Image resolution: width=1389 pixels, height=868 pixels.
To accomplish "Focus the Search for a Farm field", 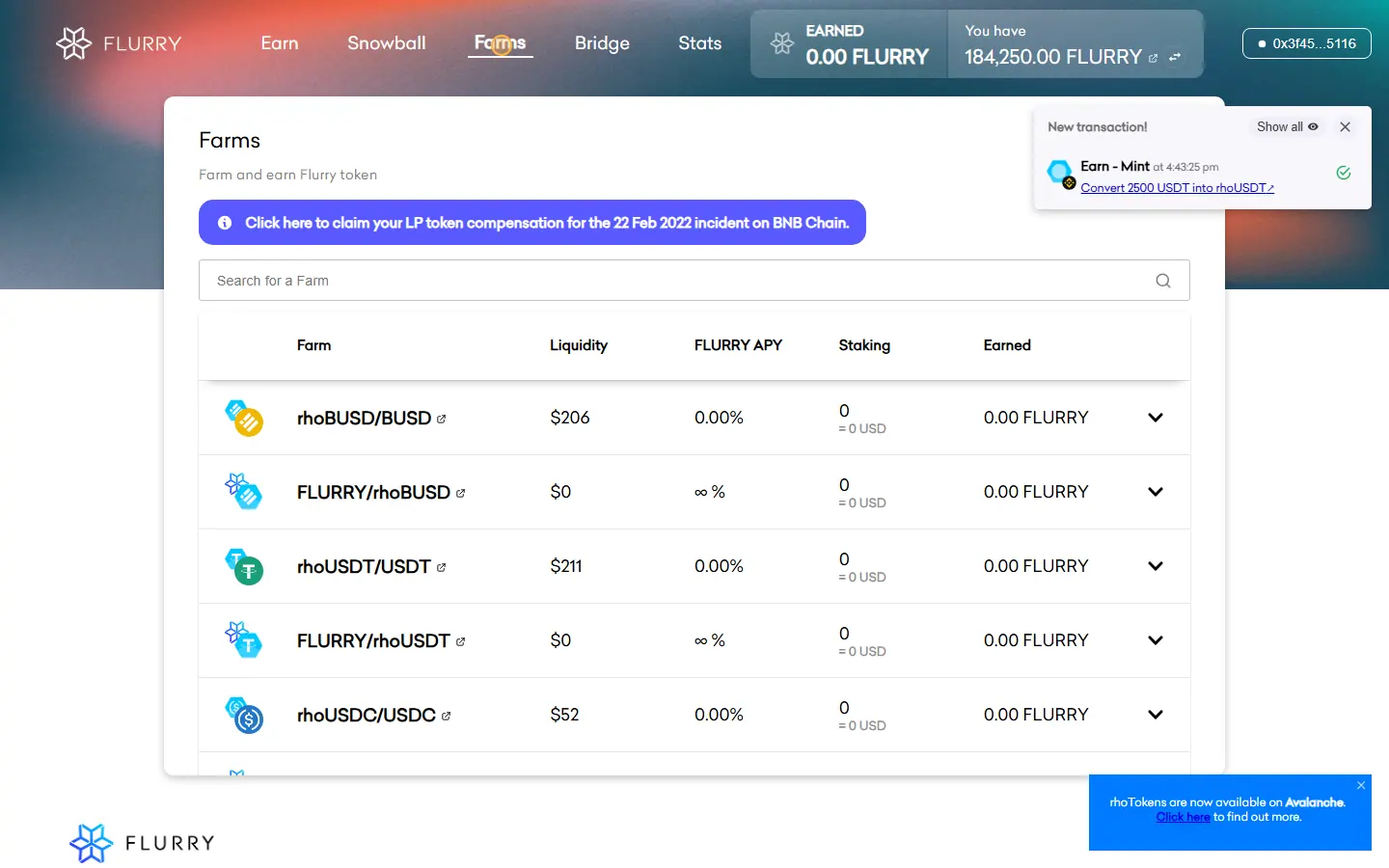I will [x=694, y=281].
